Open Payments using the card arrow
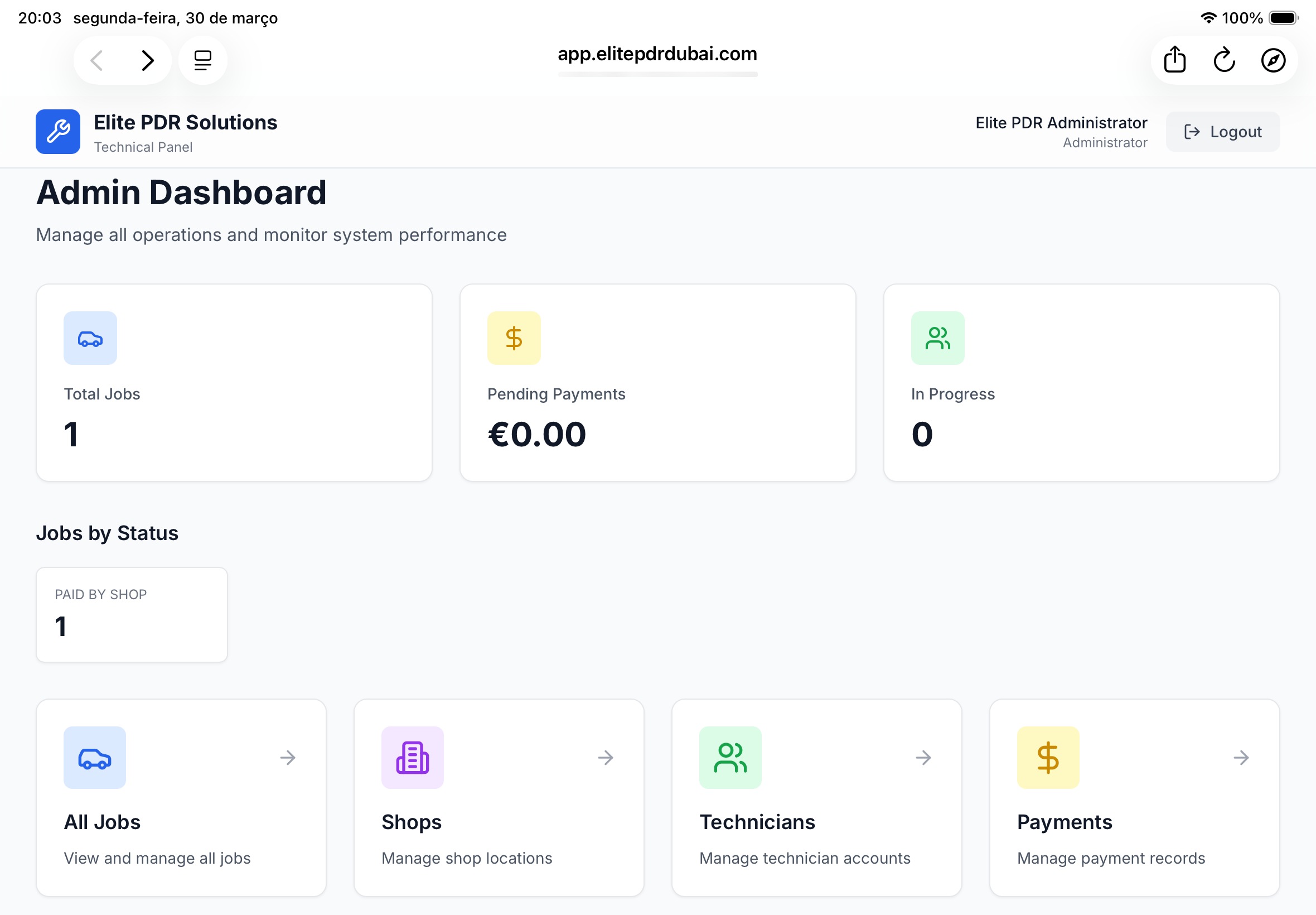 (1241, 757)
